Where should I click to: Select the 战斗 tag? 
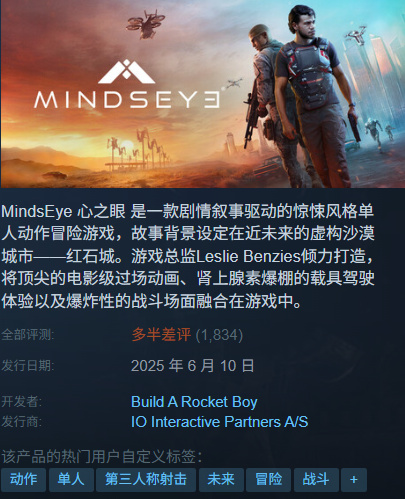point(316,480)
